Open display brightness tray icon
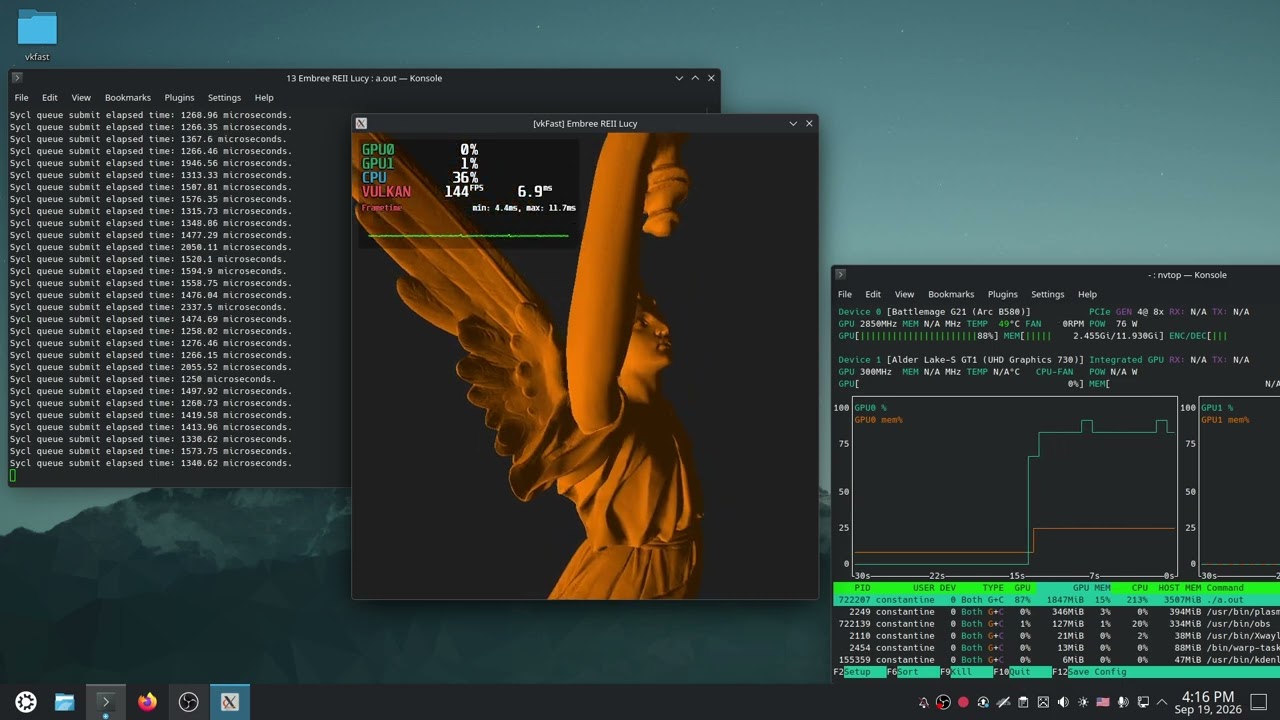The width and height of the screenshot is (1280, 720). pos(1083,702)
